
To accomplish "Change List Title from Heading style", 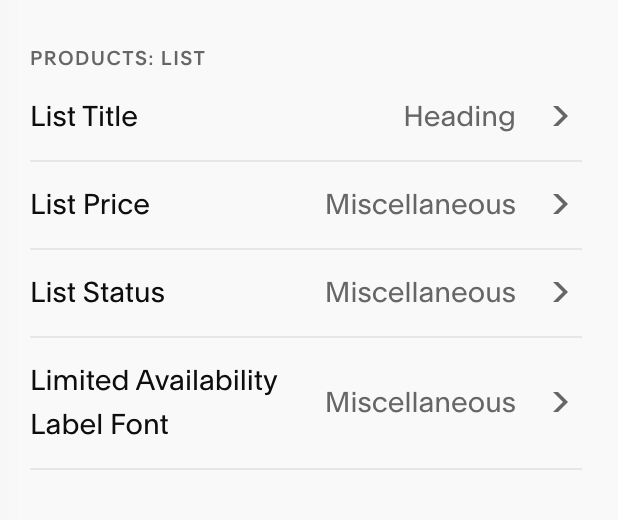I will pyautogui.click(x=459, y=117).
